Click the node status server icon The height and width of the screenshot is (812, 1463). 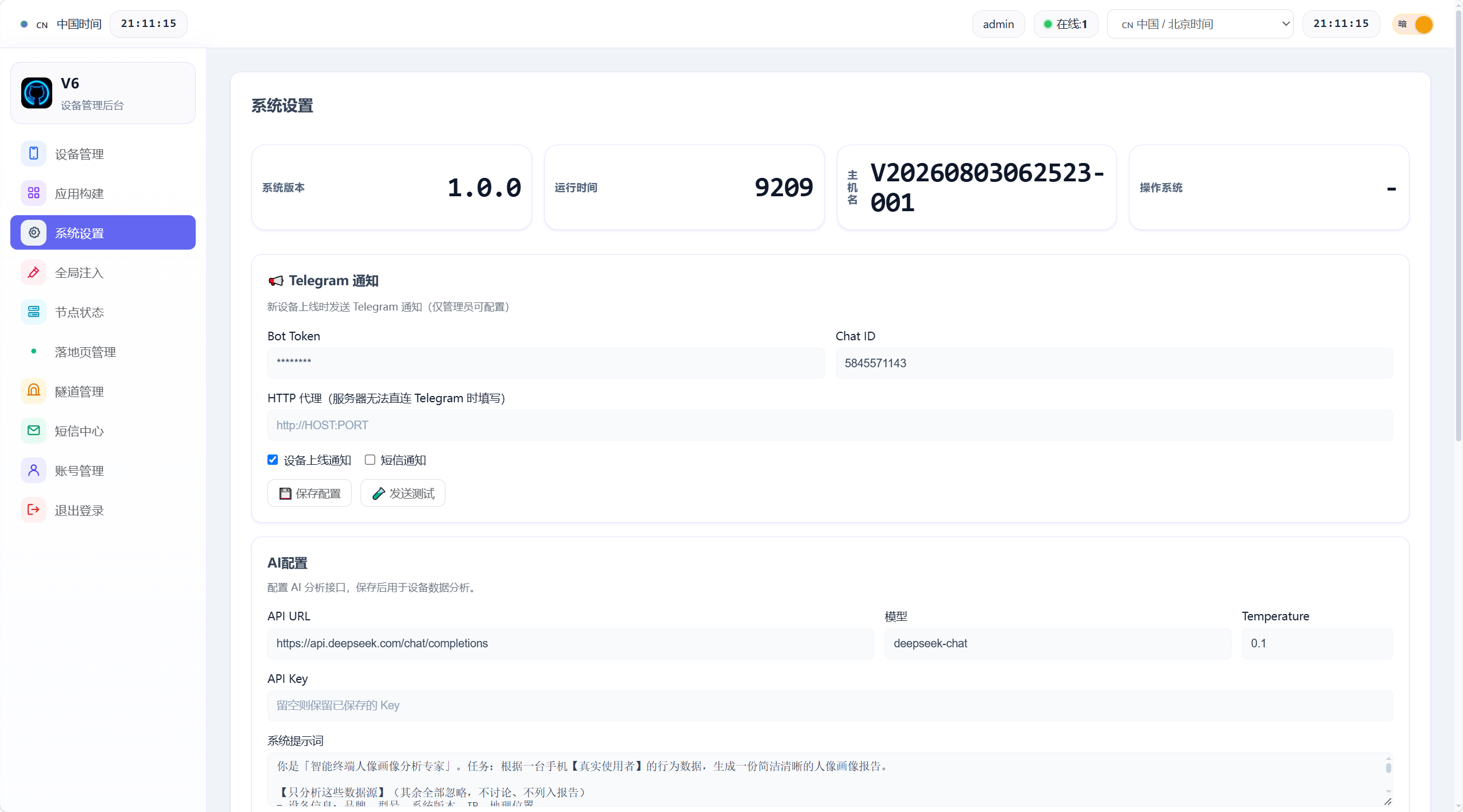[x=34, y=312]
